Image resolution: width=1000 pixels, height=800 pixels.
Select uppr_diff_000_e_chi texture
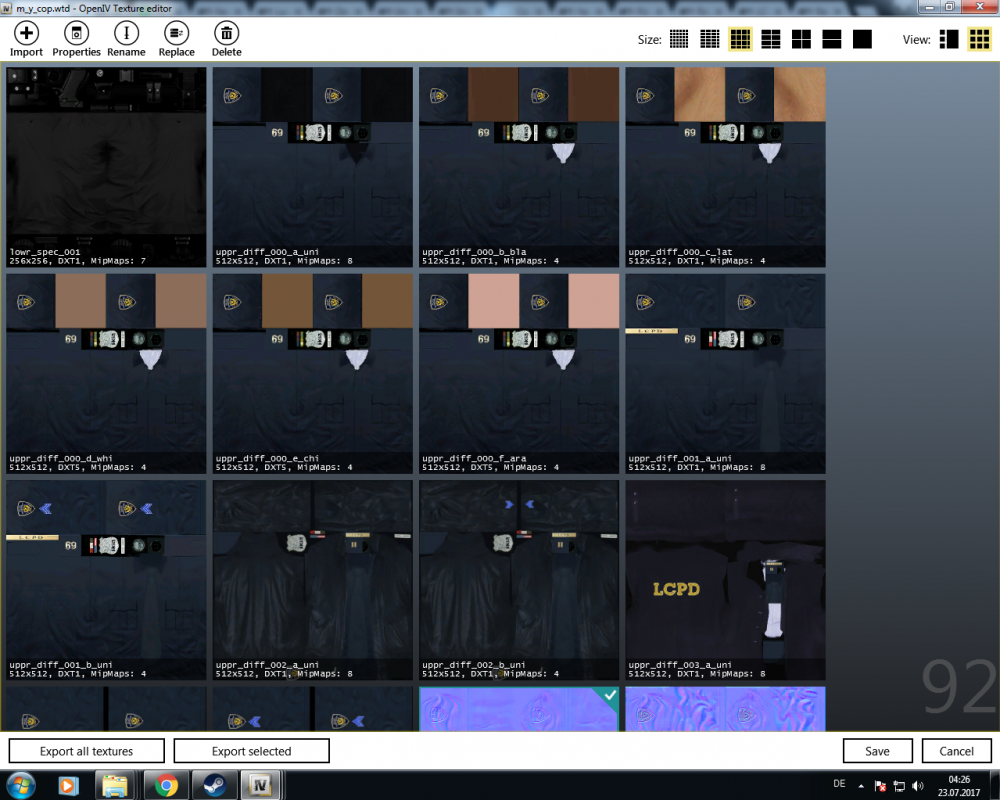pyautogui.click(x=312, y=374)
